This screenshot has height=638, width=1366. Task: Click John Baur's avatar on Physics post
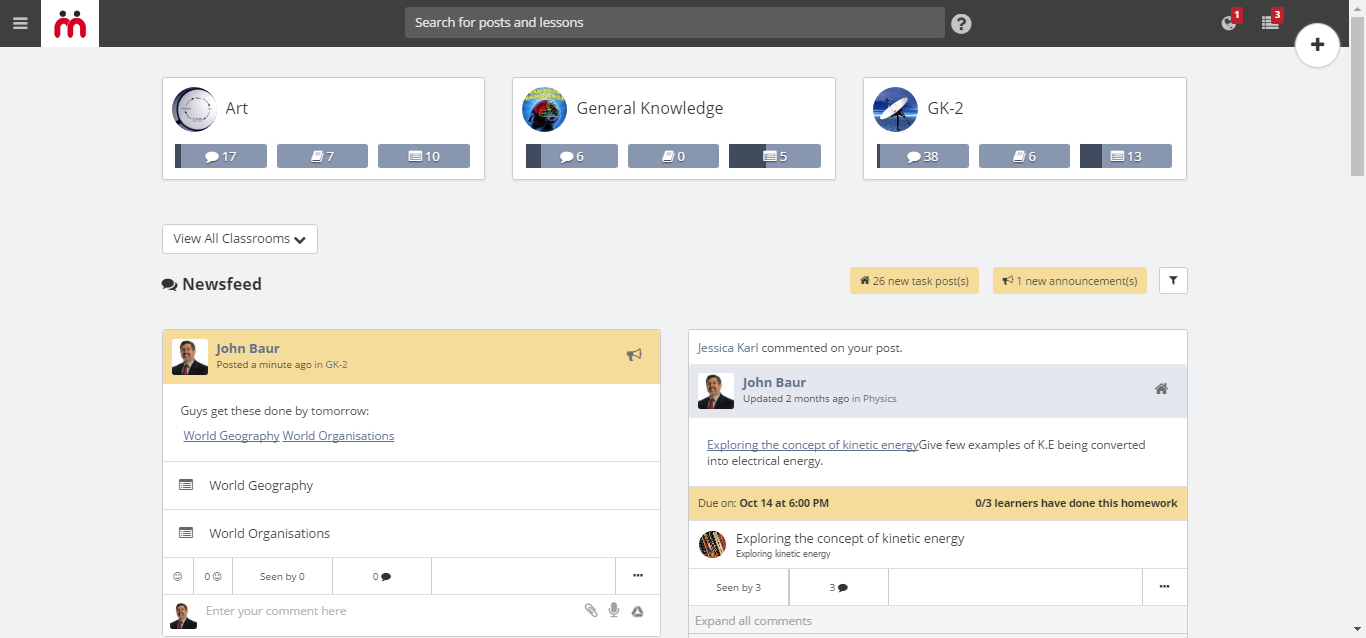716,391
